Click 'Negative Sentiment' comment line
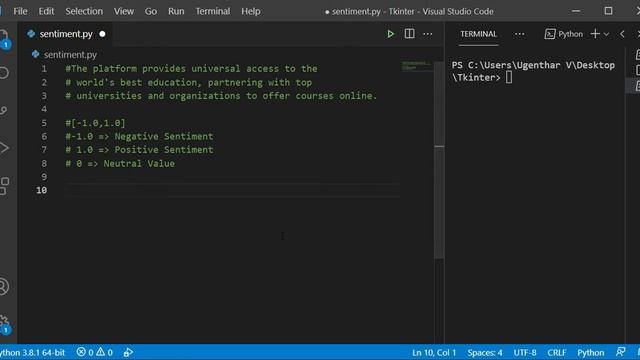Screen dimensions: 640x360 pos(139,136)
